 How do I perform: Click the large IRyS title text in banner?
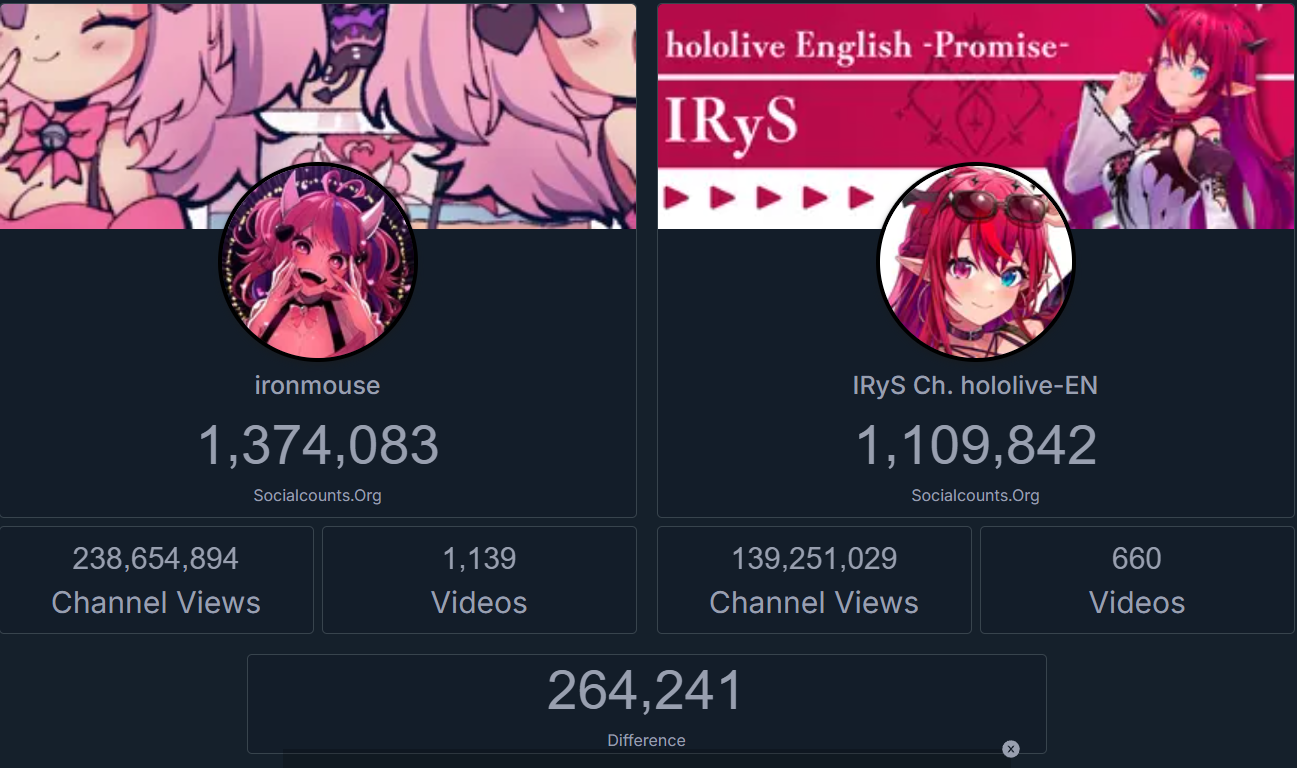(732, 128)
